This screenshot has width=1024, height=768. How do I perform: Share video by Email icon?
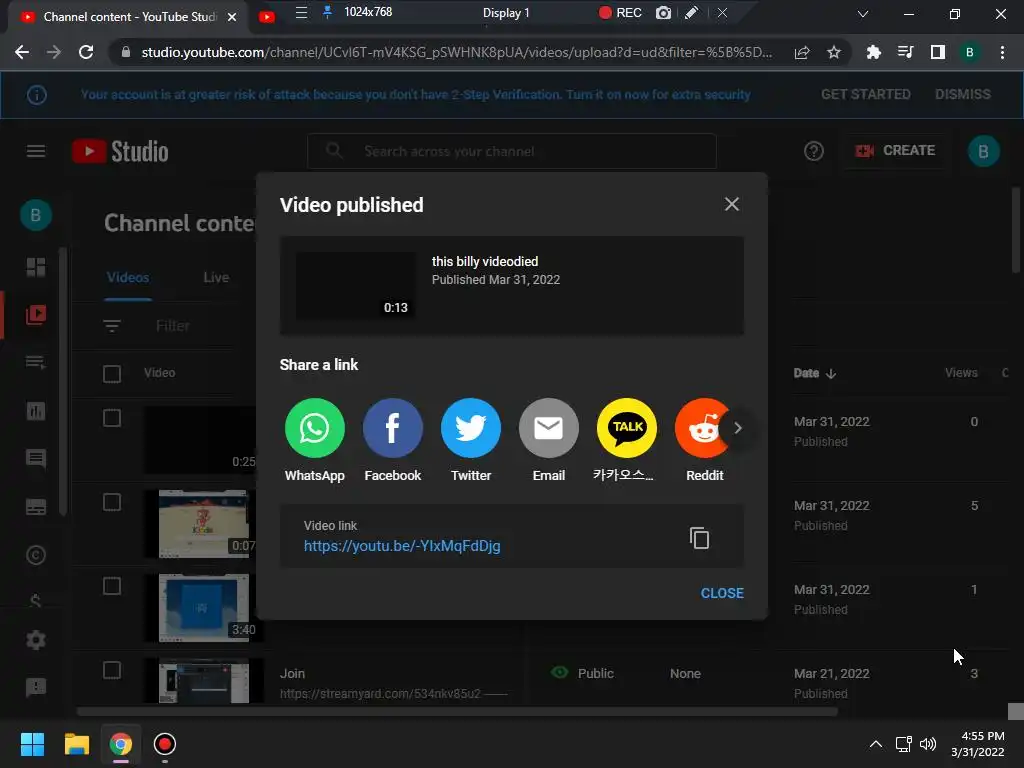pos(549,428)
